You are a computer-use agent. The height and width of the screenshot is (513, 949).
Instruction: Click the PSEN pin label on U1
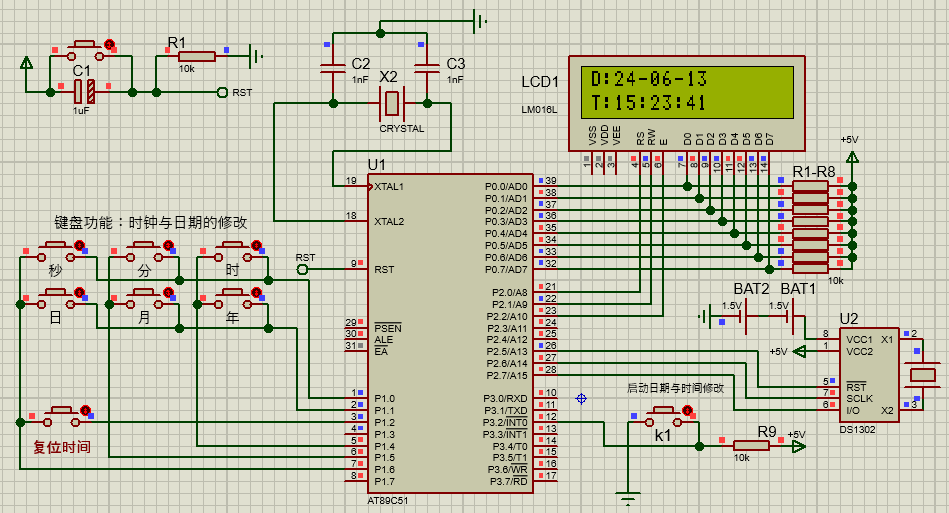point(388,328)
